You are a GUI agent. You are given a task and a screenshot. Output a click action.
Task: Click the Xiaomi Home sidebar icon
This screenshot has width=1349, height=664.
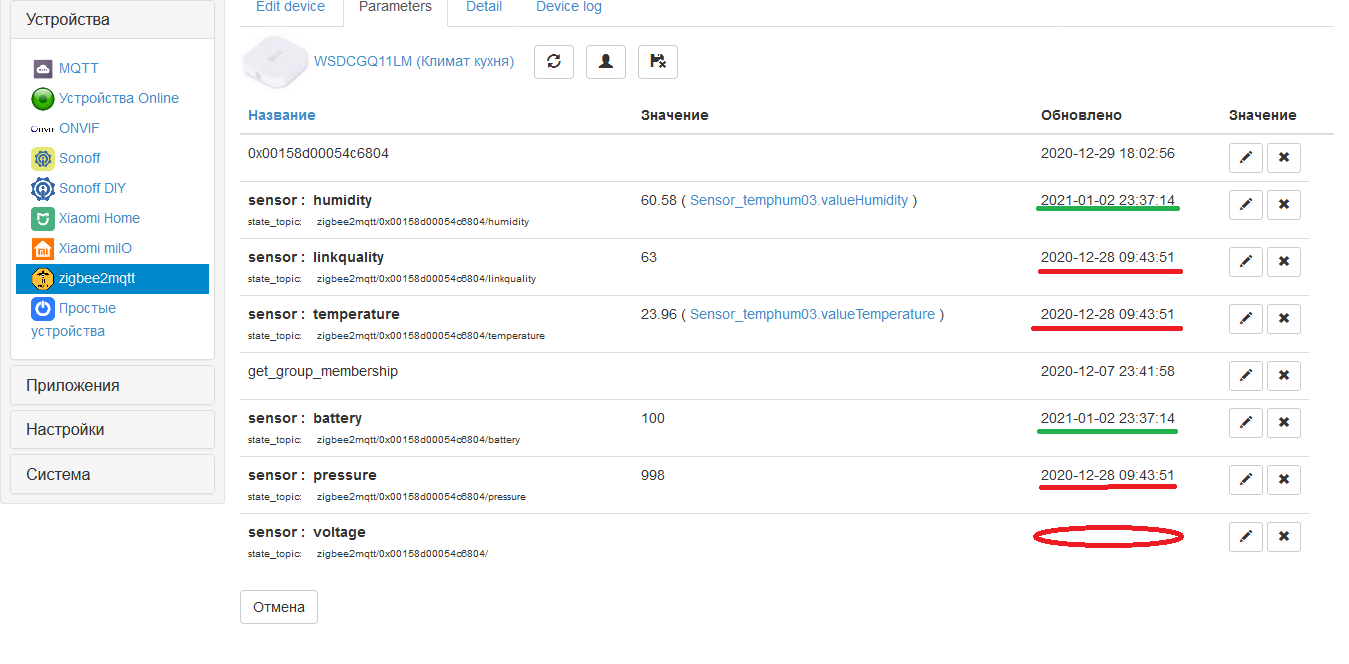coord(41,218)
